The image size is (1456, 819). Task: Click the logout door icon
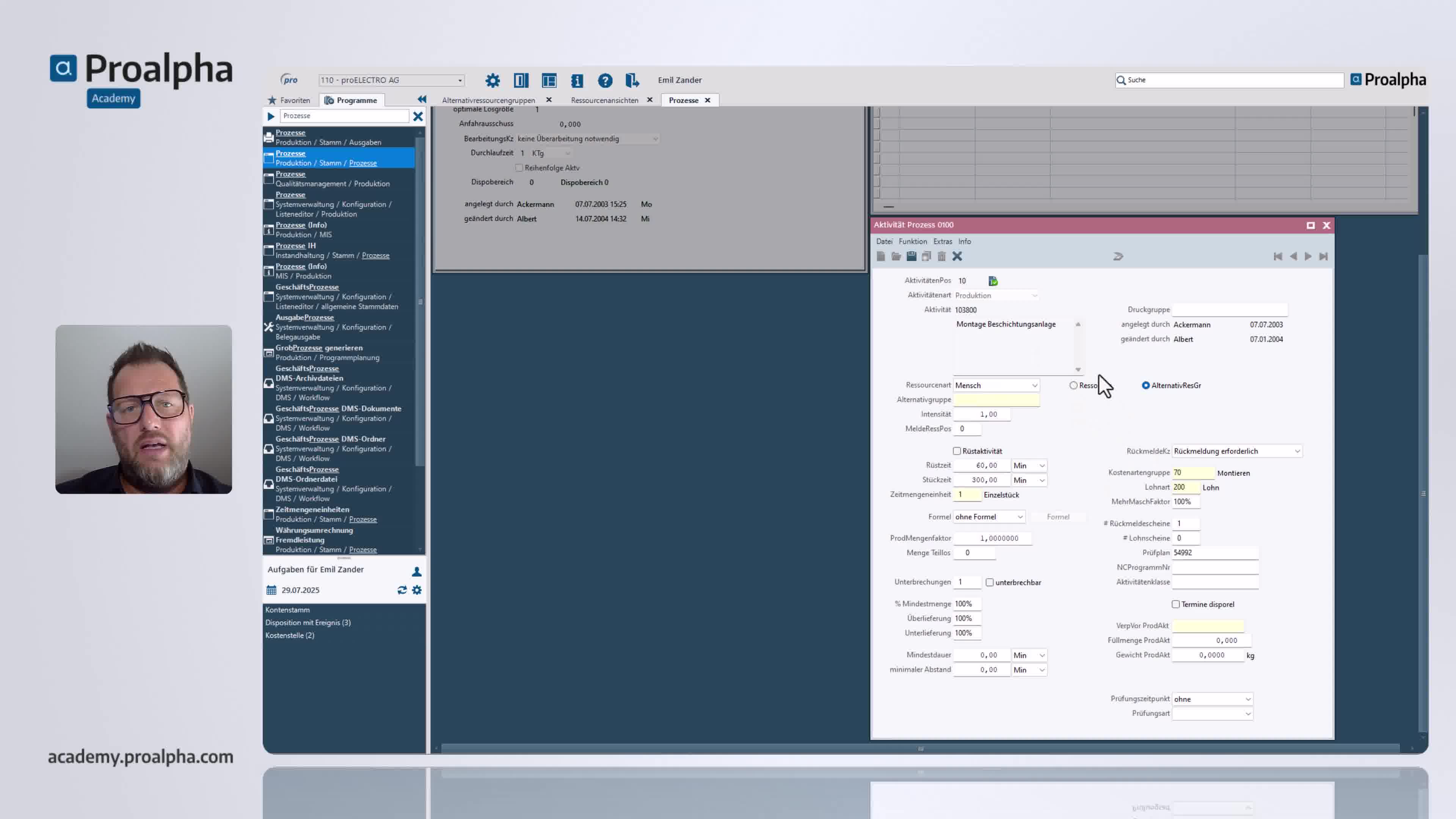point(632,80)
